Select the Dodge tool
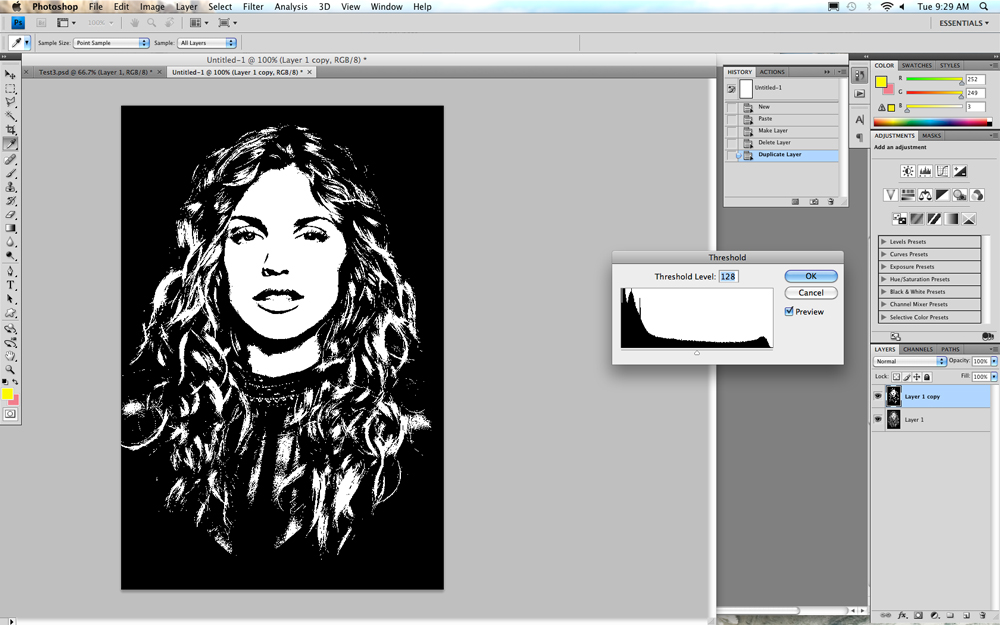The image size is (1000, 625). (x=10, y=256)
